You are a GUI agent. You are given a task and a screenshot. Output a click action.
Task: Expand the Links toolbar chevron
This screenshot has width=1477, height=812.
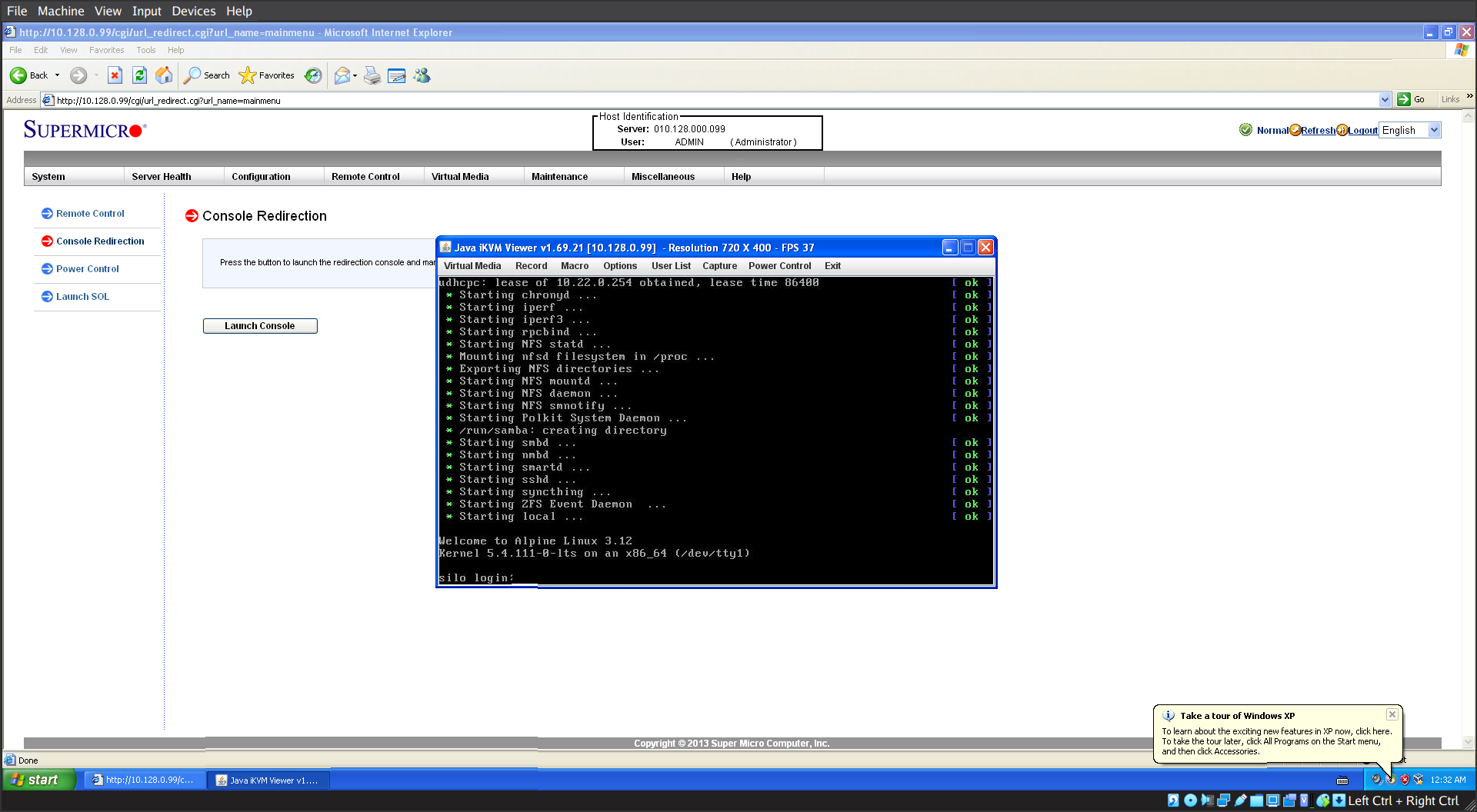pos(1469,96)
